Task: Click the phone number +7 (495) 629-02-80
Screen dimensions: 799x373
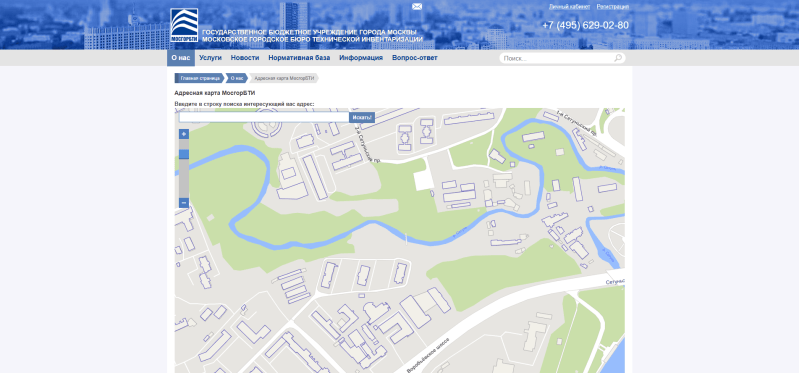Action: [585, 25]
